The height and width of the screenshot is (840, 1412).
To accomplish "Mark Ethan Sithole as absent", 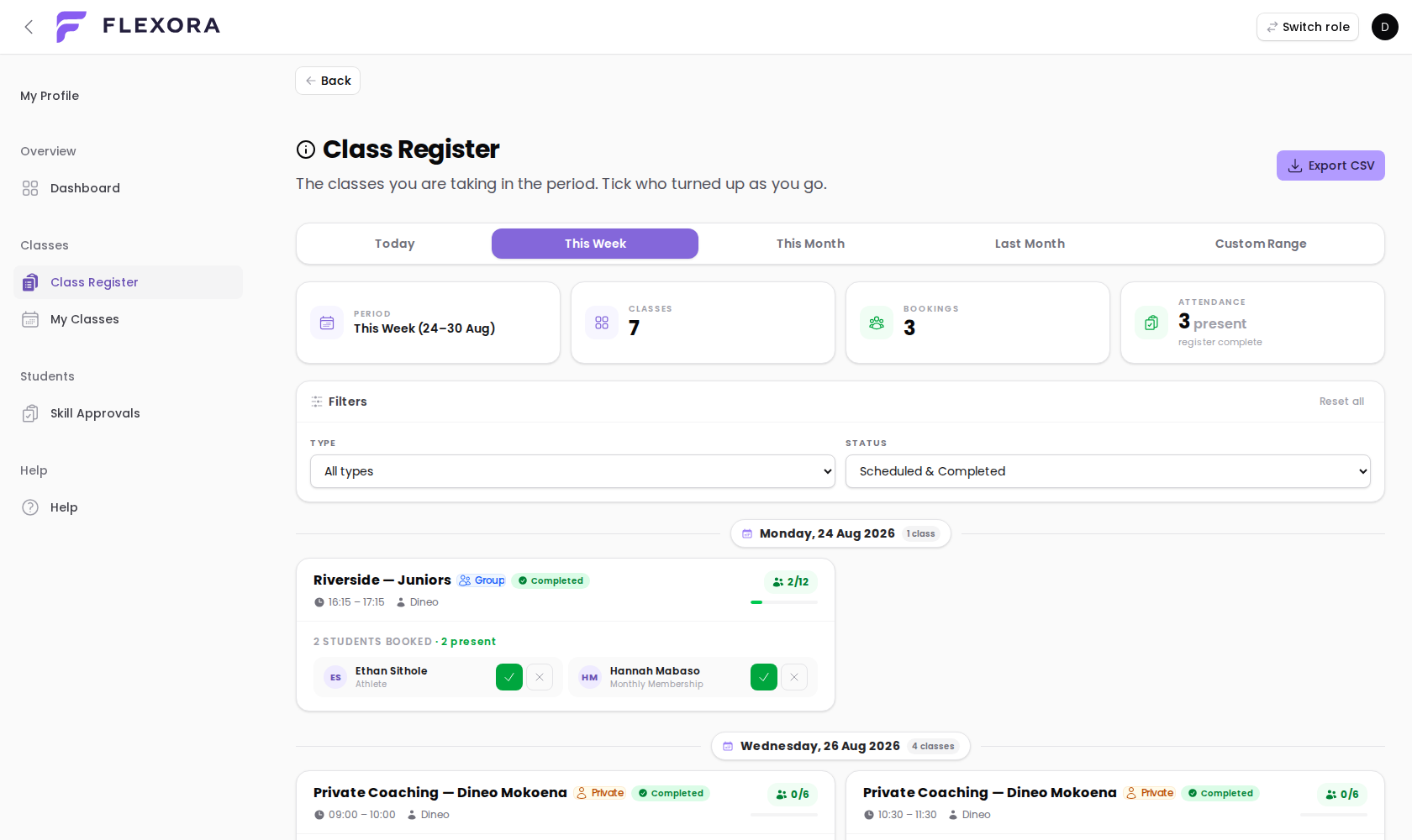I will [x=540, y=677].
